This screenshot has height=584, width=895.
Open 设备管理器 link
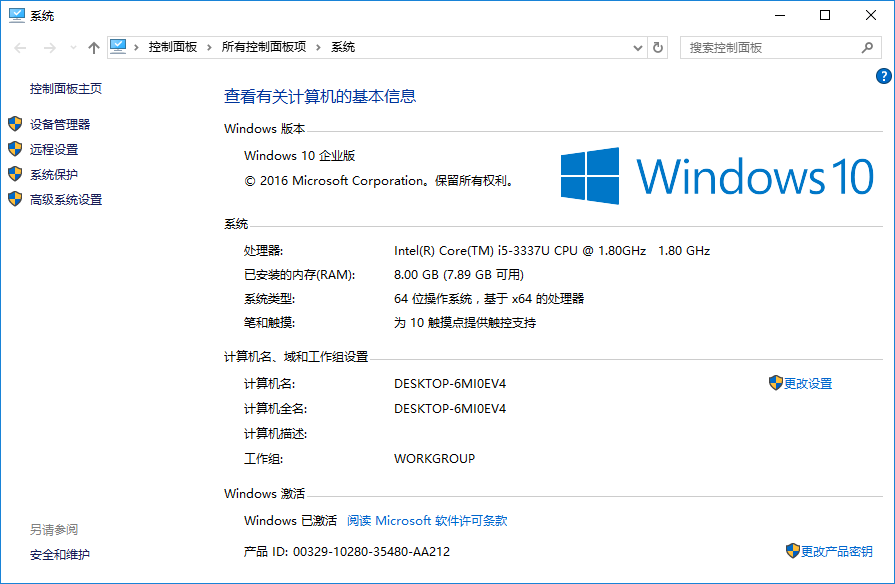click(x=60, y=124)
